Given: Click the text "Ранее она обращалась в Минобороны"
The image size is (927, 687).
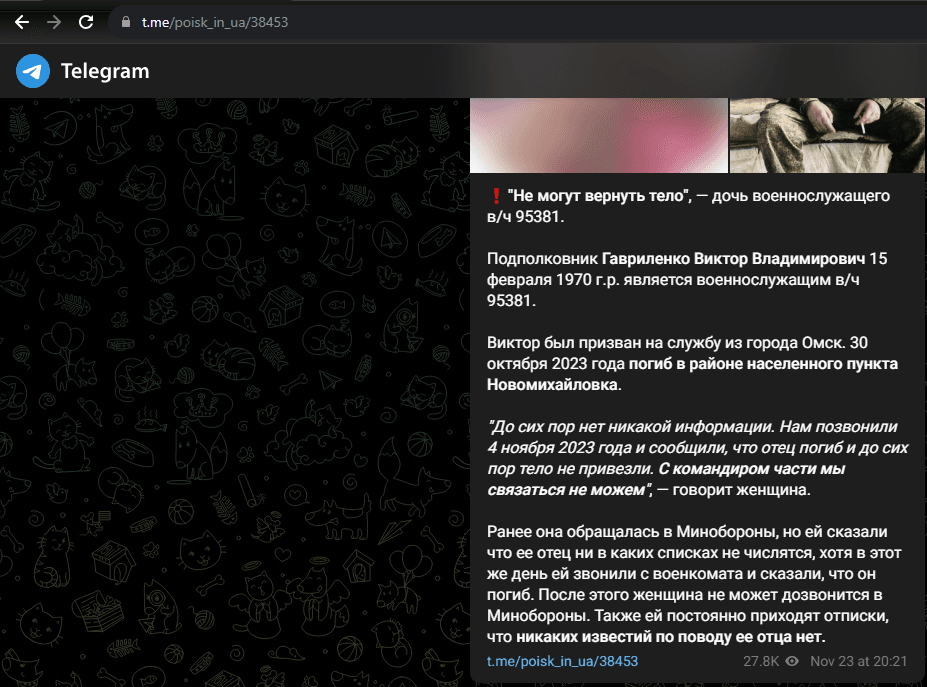Looking at the screenshot, I should point(632,532).
